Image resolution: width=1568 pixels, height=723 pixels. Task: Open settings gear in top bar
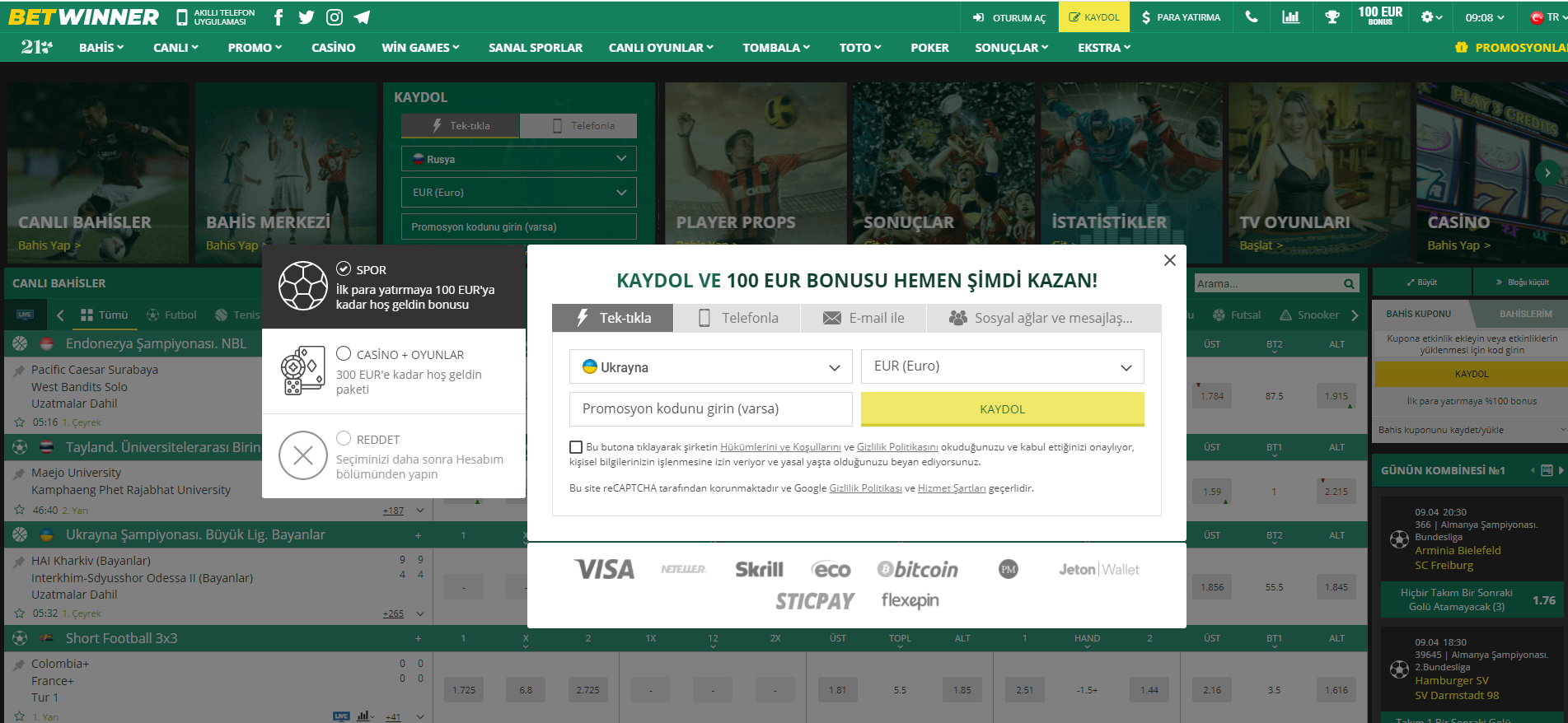coord(1430,17)
